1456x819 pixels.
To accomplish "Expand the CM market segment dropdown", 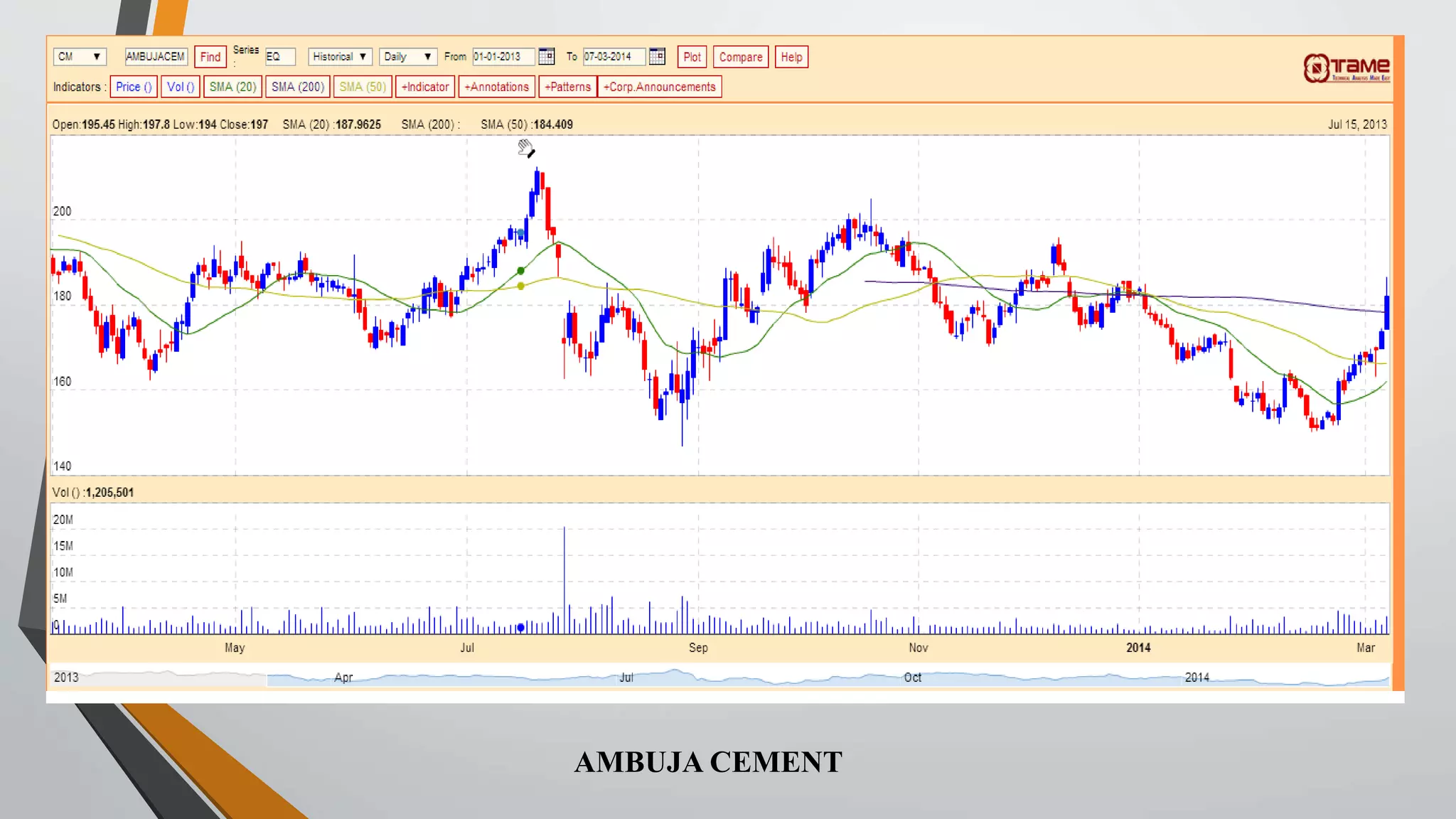I will click(x=80, y=56).
